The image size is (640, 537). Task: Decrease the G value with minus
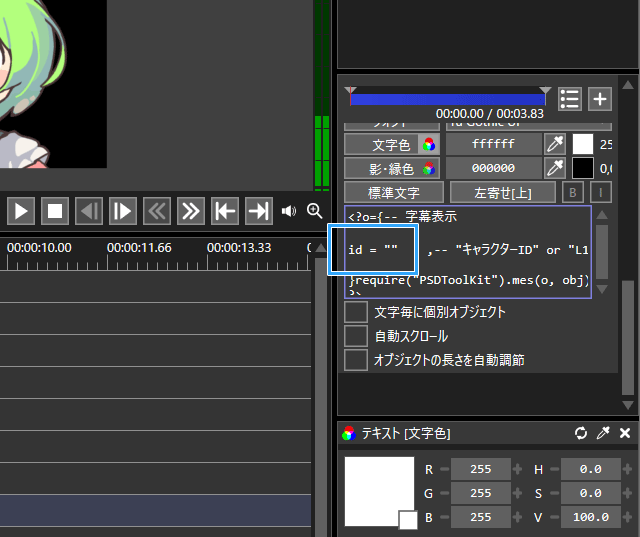[x=444, y=493]
